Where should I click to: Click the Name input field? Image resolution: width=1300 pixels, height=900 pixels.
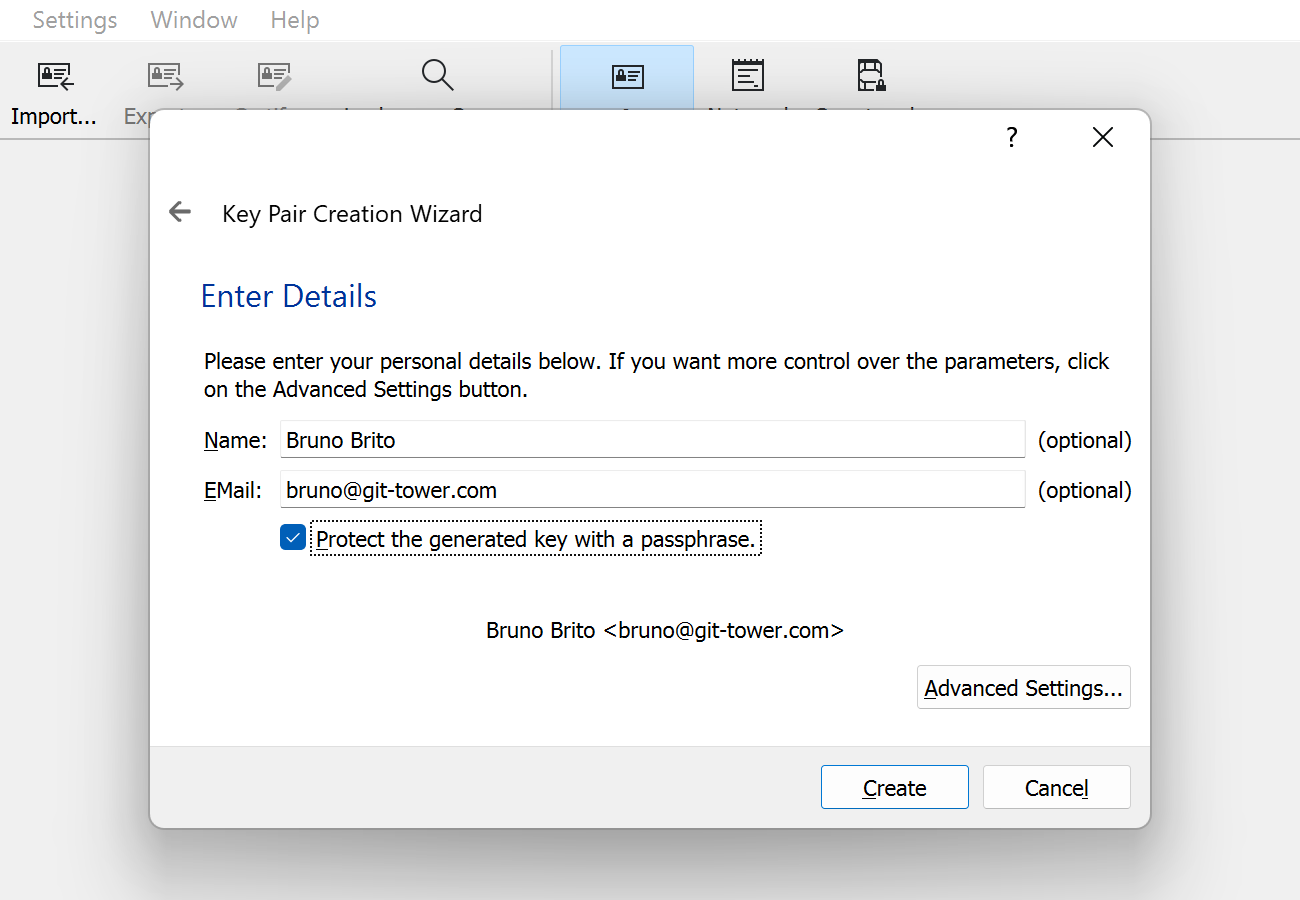pyautogui.click(x=650, y=439)
